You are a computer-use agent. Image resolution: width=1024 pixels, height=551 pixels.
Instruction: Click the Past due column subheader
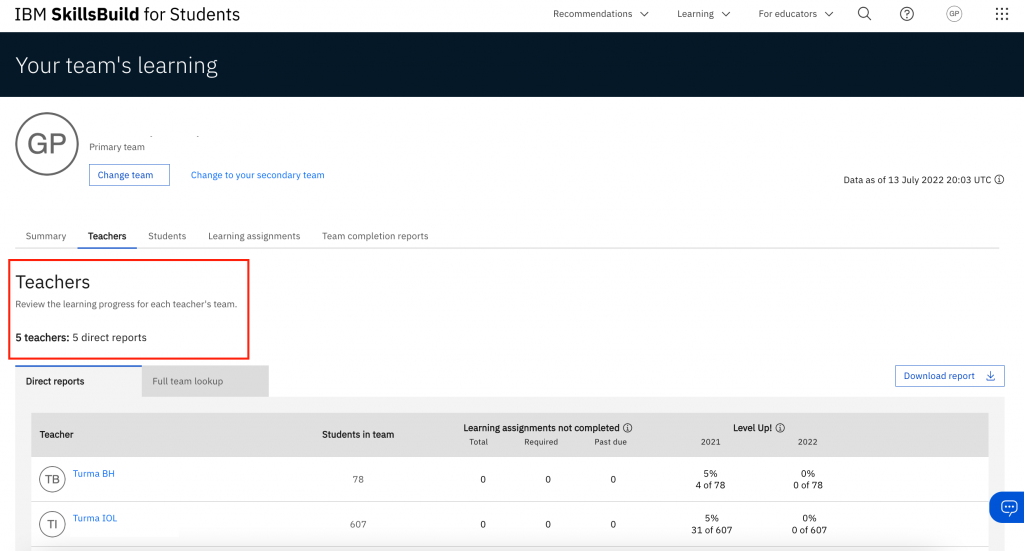[x=611, y=442]
